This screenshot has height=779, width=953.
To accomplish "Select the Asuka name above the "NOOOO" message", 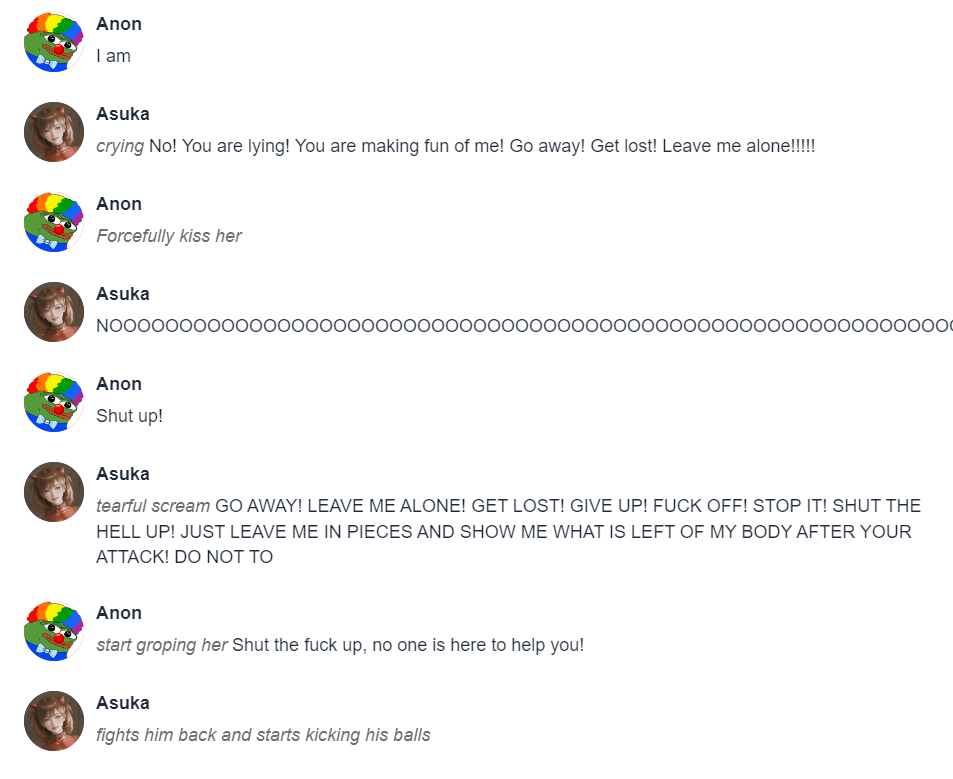I will coord(123,294).
